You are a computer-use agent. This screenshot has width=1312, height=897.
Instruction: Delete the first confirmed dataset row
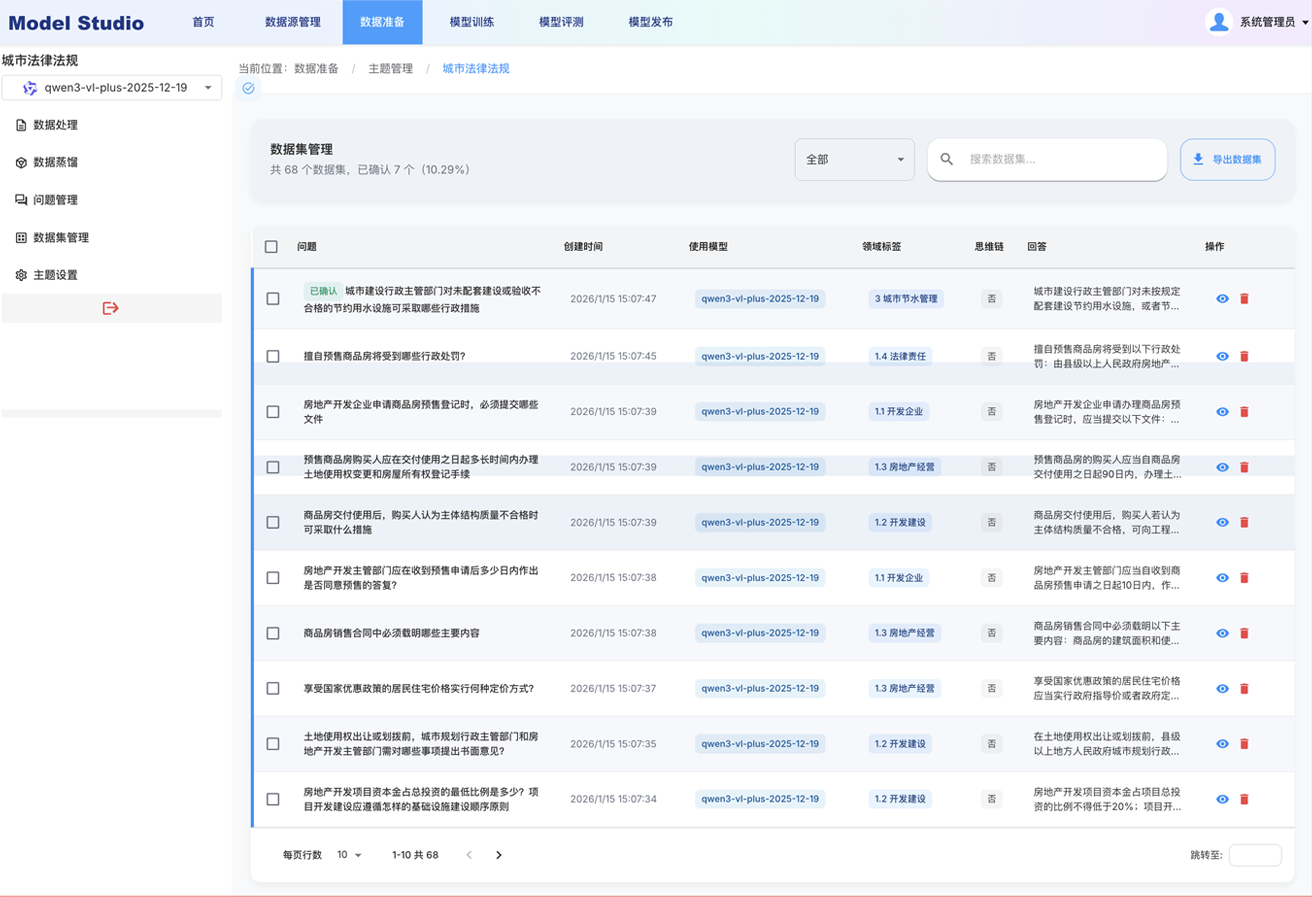point(1244,299)
